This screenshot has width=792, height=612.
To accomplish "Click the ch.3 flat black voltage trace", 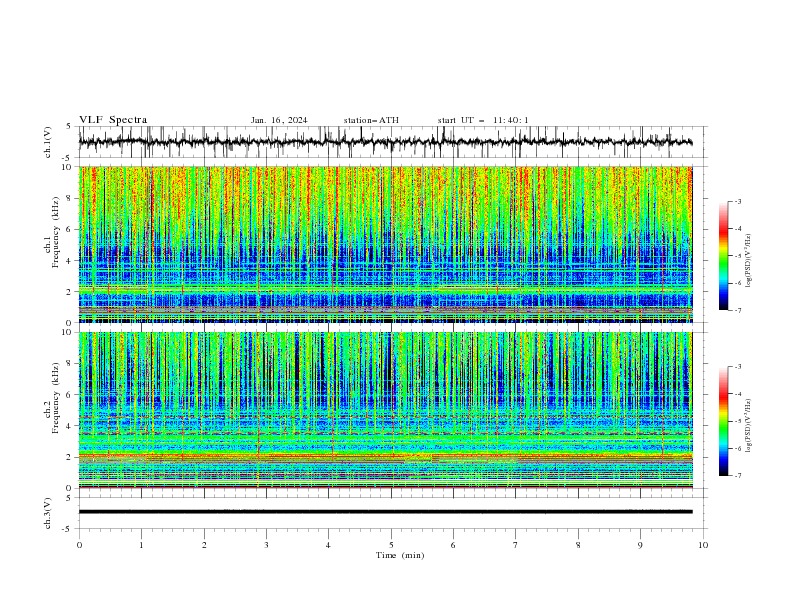I will 385,512.
